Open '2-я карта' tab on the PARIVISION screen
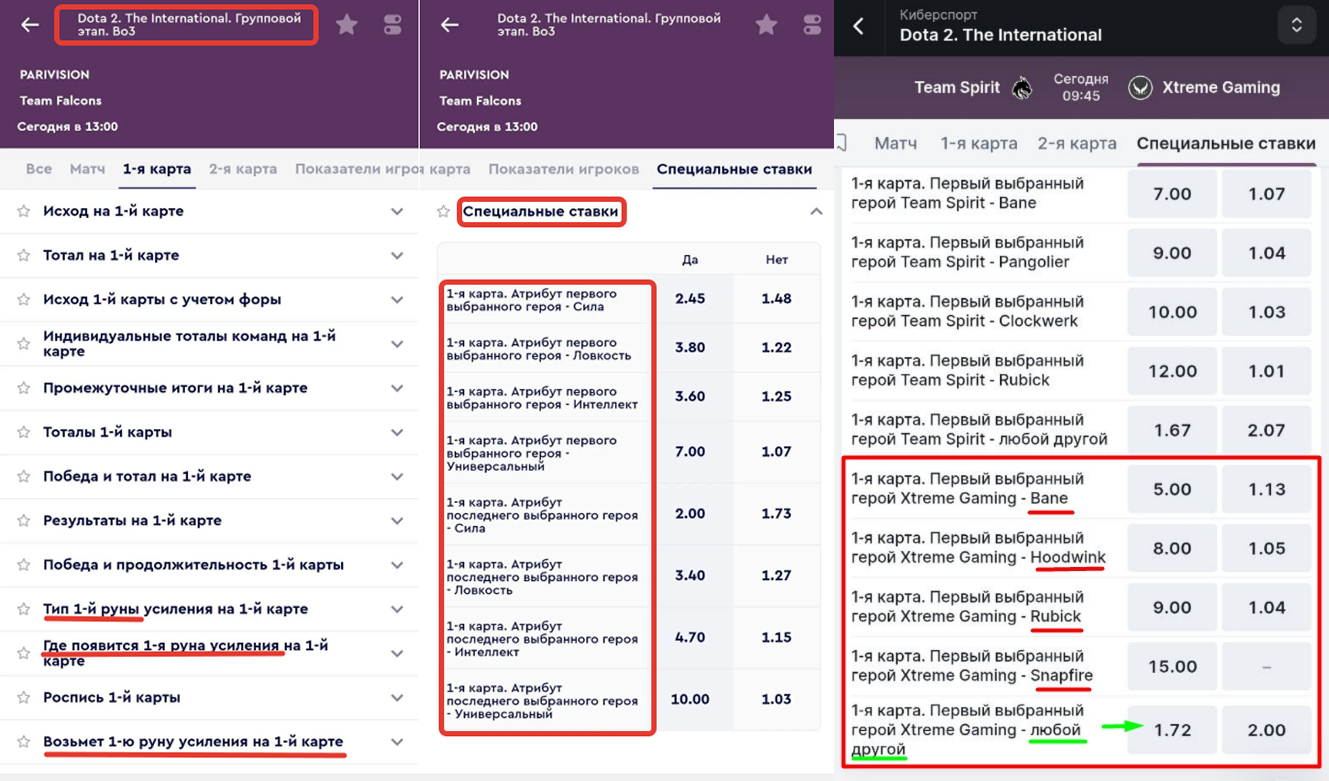1329x781 pixels. point(243,169)
